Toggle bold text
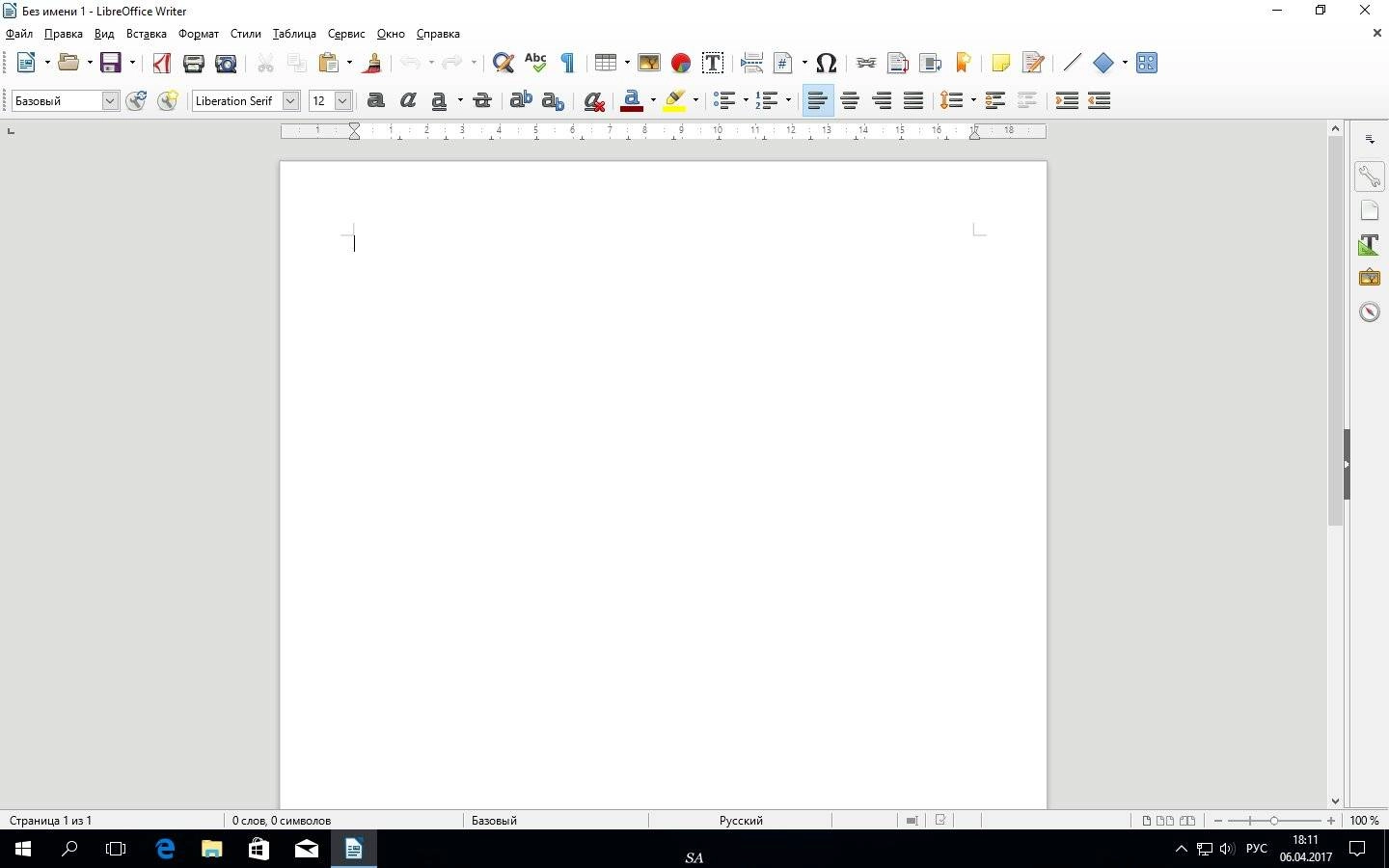The width and height of the screenshot is (1389, 868). tap(376, 100)
